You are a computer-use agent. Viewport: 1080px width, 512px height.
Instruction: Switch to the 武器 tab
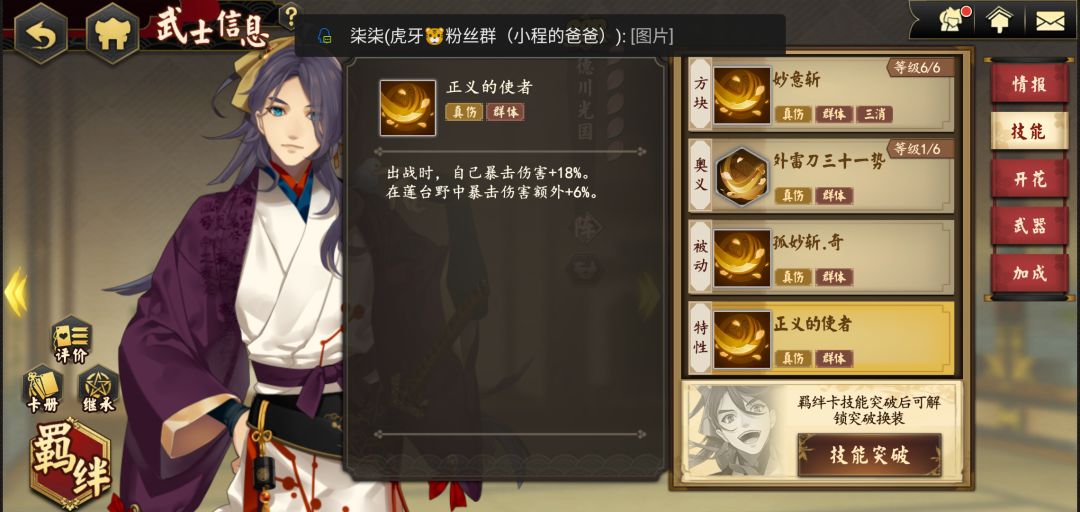coord(1029,226)
